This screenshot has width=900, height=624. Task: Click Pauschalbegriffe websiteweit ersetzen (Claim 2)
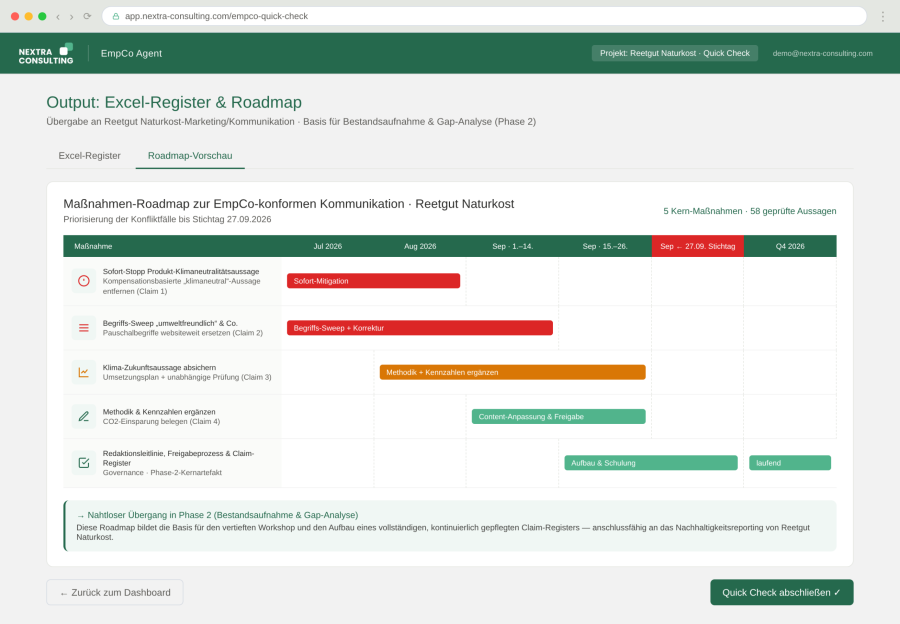pos(183,333)
